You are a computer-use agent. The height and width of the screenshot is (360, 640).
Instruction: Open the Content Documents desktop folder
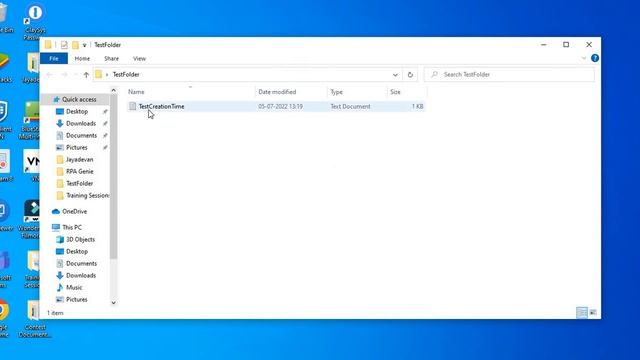(35, 319)
